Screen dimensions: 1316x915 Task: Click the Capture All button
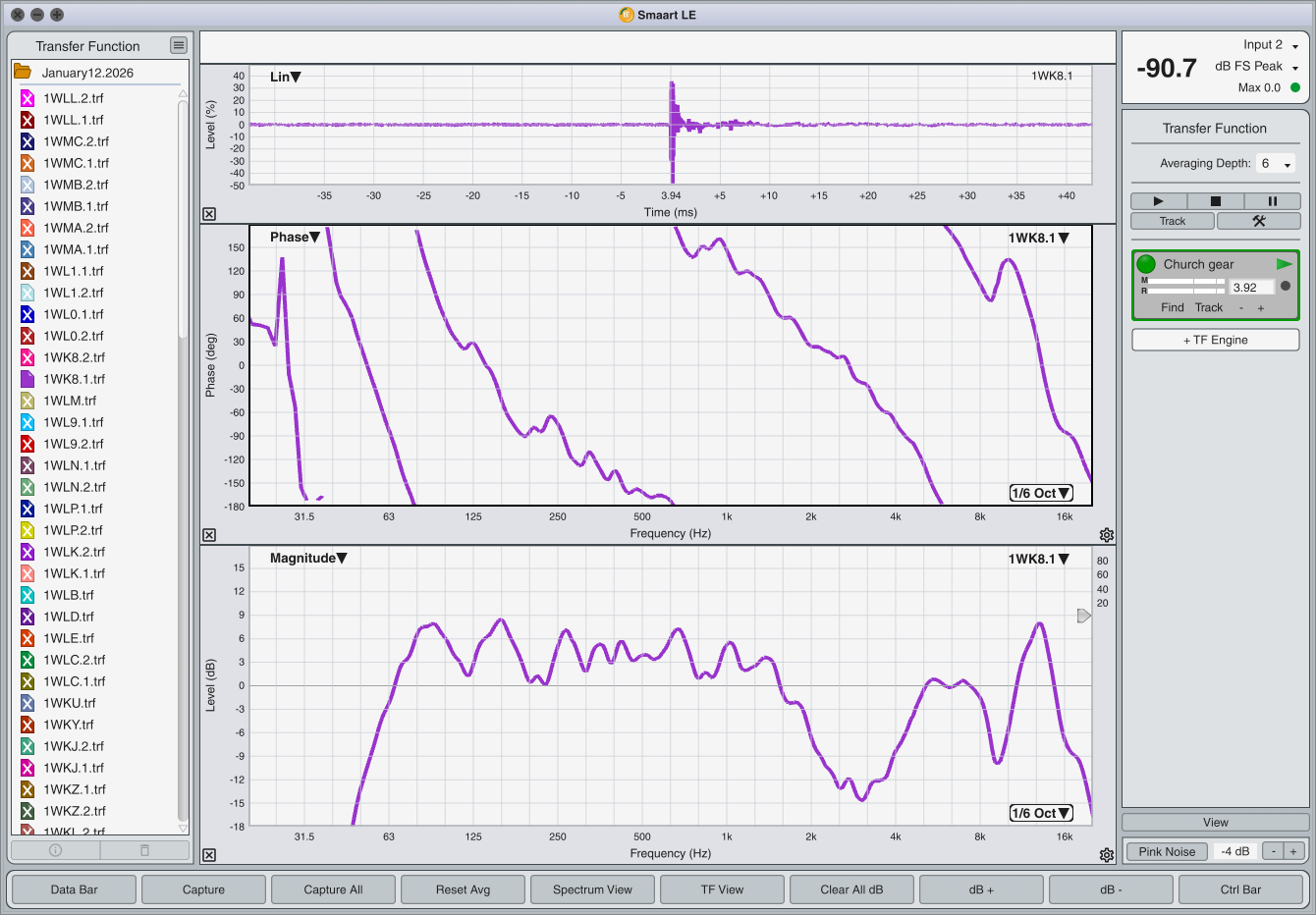333,889
